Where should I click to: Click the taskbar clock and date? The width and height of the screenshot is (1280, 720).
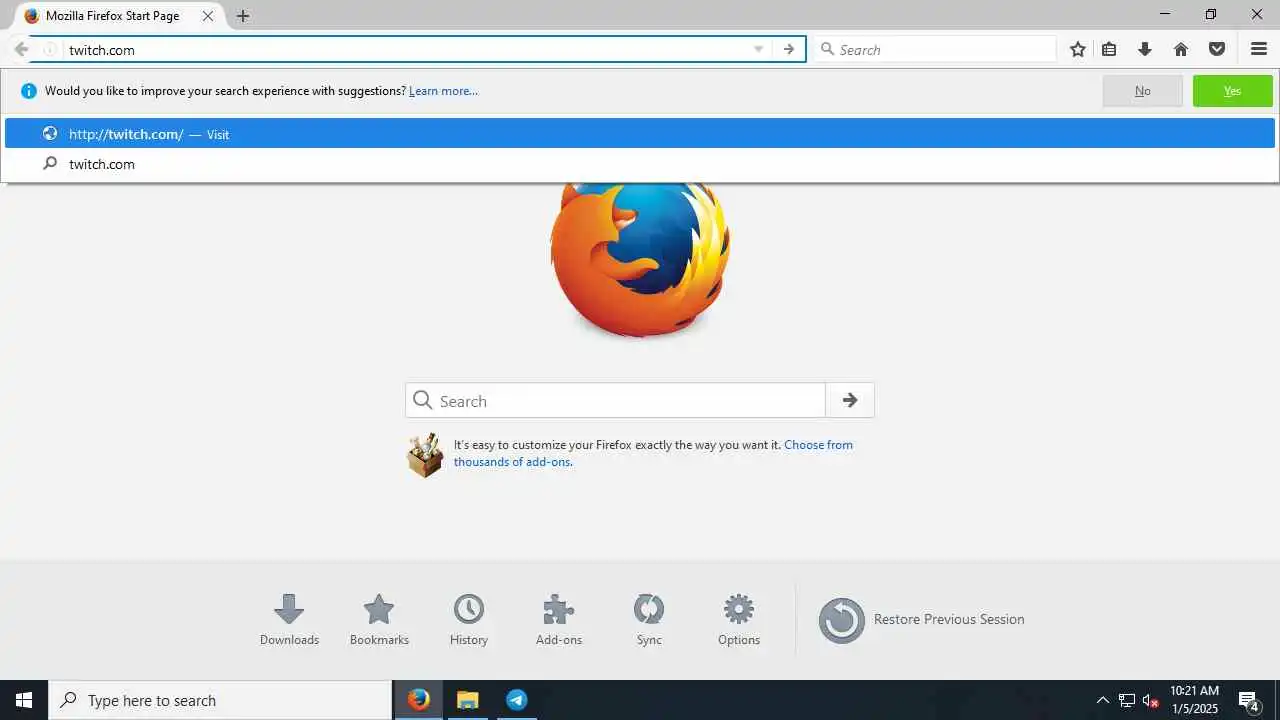click(1194, 700)
